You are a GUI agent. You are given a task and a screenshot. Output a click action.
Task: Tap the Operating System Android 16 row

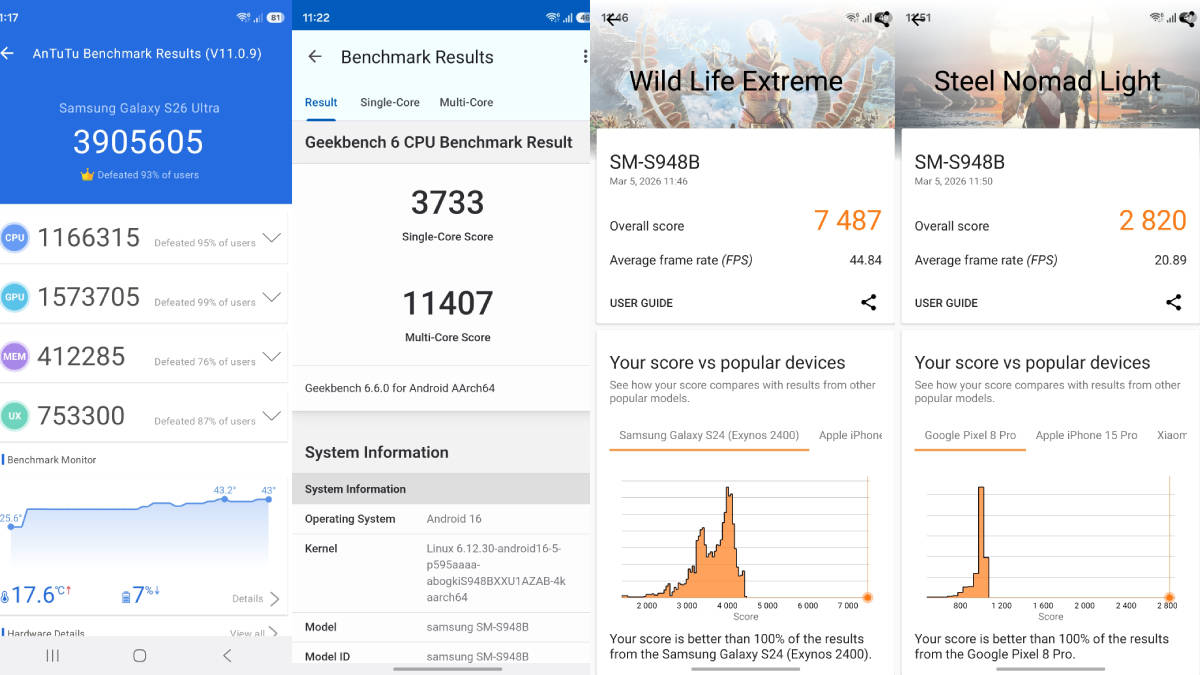coord(441,519)
